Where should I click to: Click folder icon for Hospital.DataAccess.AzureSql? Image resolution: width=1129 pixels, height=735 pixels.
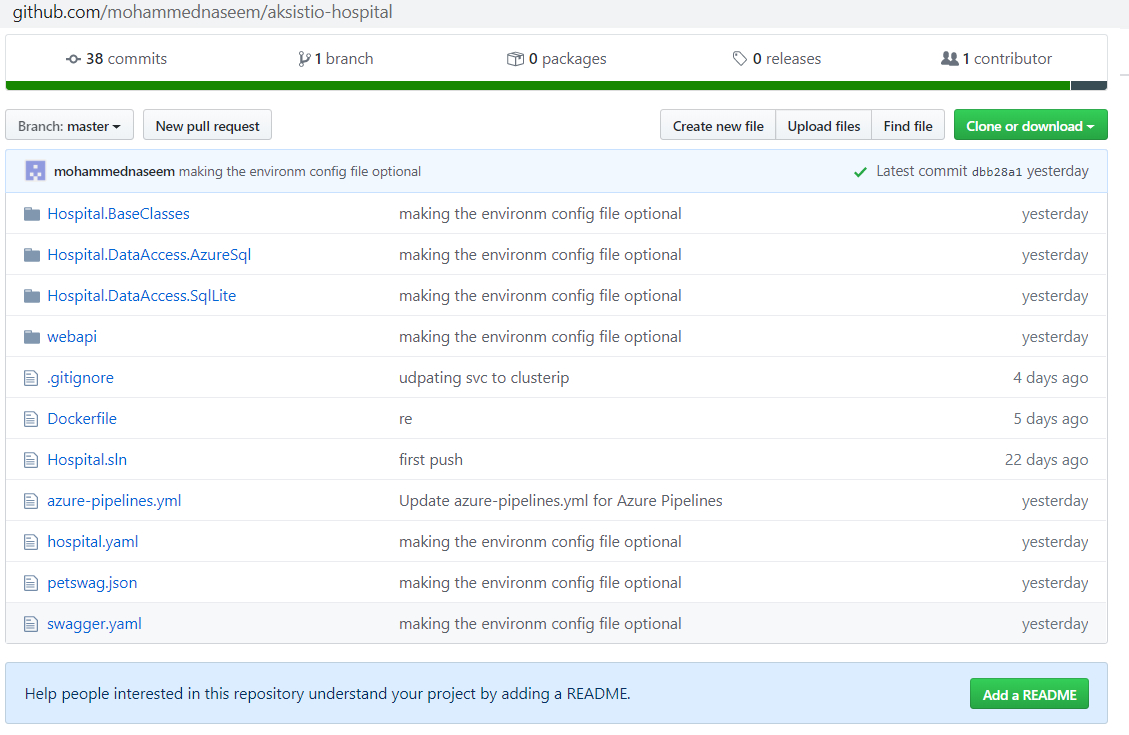[x=32, y=255]
